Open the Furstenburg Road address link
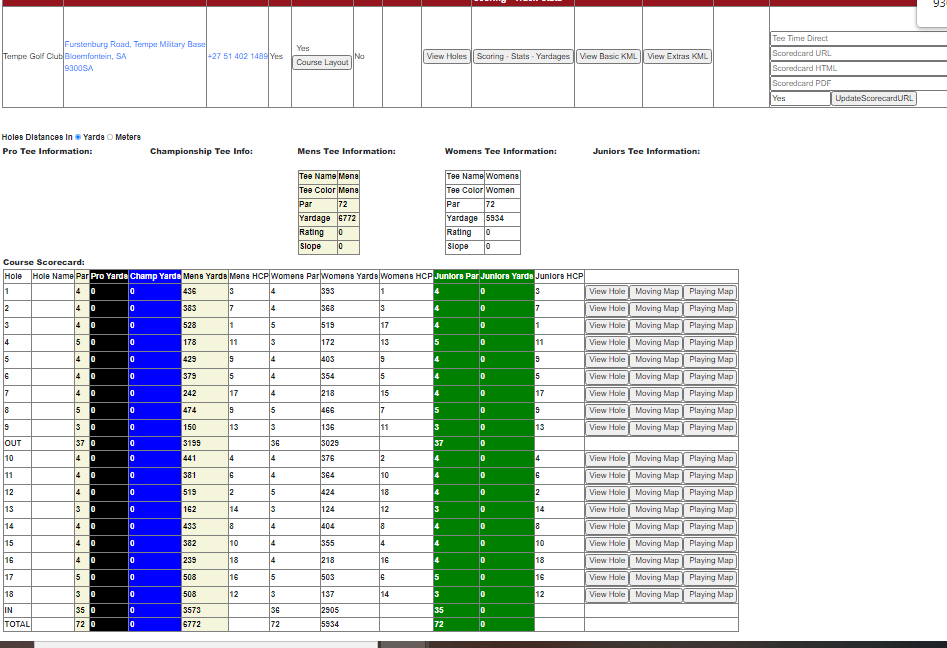This screenshot has width=947, height=648. pos(135,56)
